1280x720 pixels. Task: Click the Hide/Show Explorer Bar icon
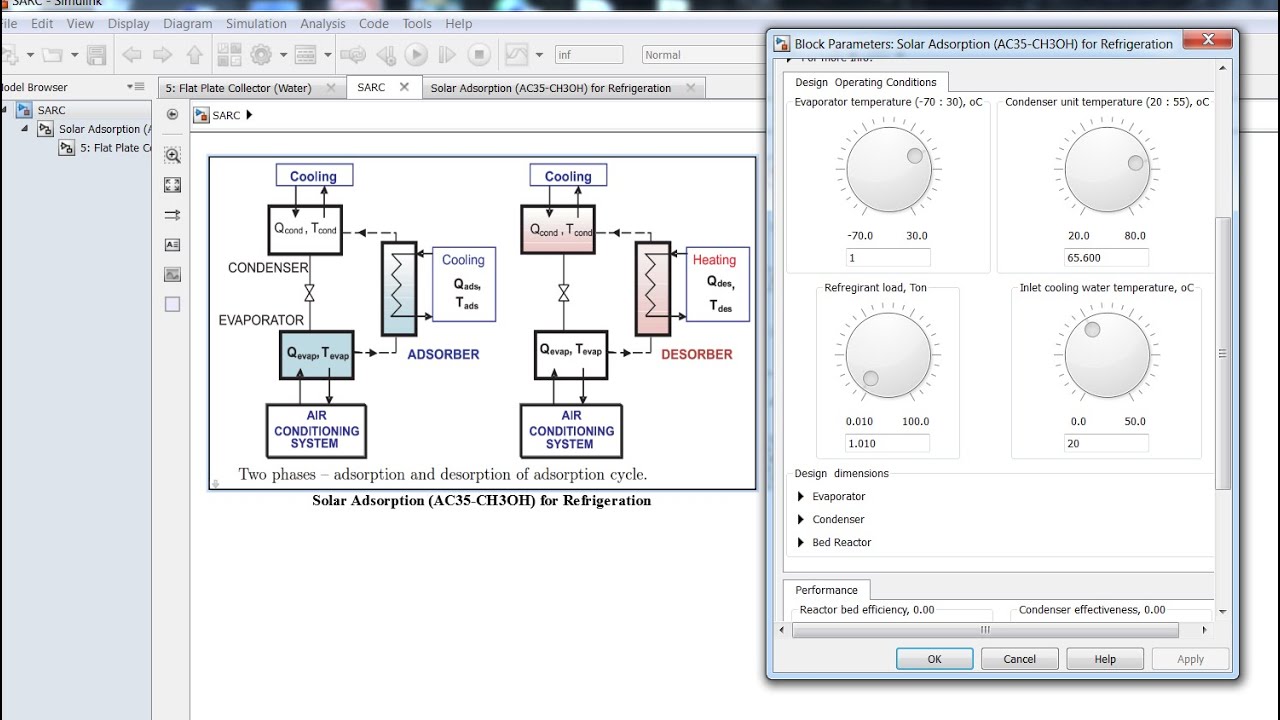[172, 115]
